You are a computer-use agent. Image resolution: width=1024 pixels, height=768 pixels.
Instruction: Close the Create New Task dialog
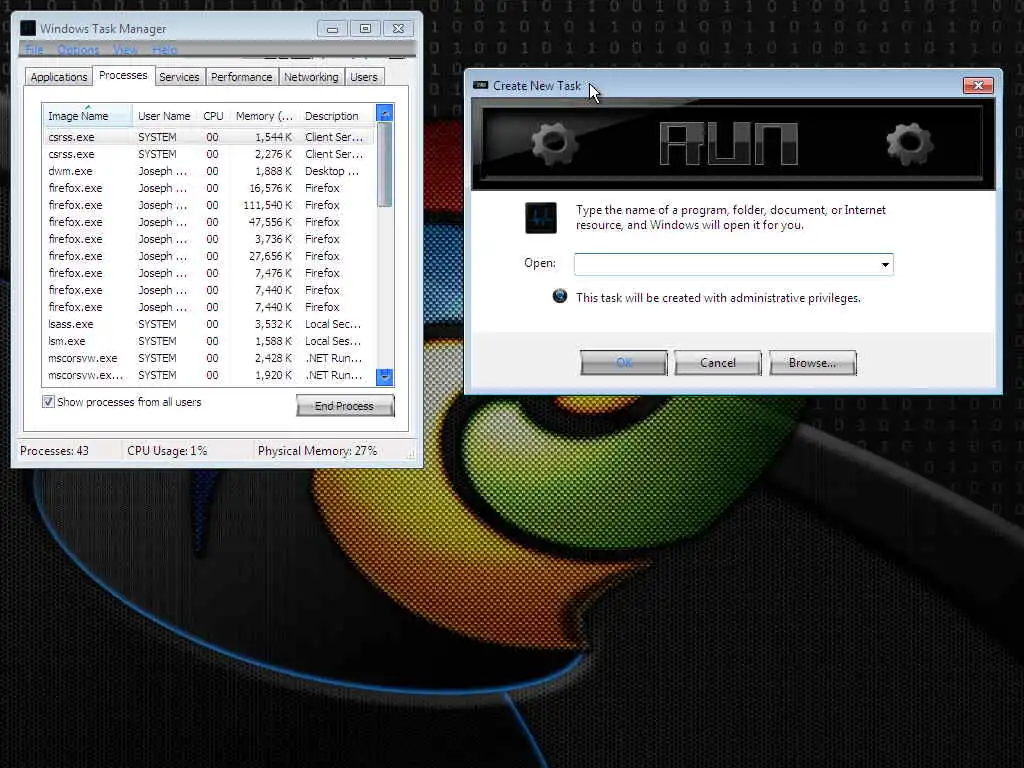coord(978,85)
